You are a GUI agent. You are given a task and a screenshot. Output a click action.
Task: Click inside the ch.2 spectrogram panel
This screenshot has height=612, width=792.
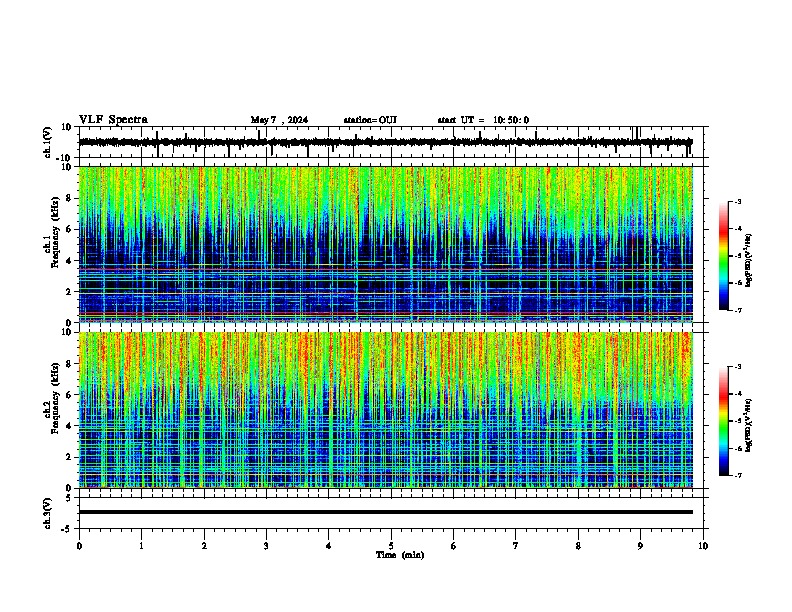pyautogui.click(x=385, y=410)
